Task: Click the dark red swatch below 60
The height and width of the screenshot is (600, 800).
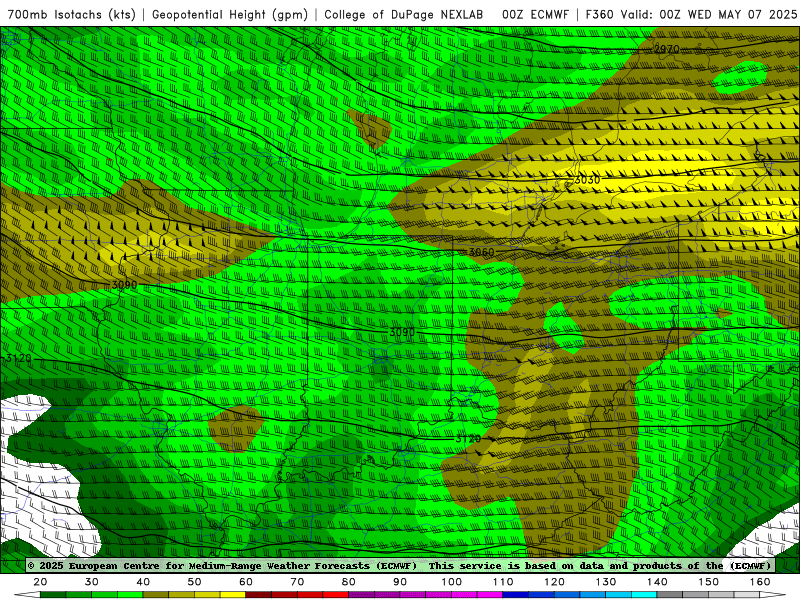Action: [x=259, y=594]
